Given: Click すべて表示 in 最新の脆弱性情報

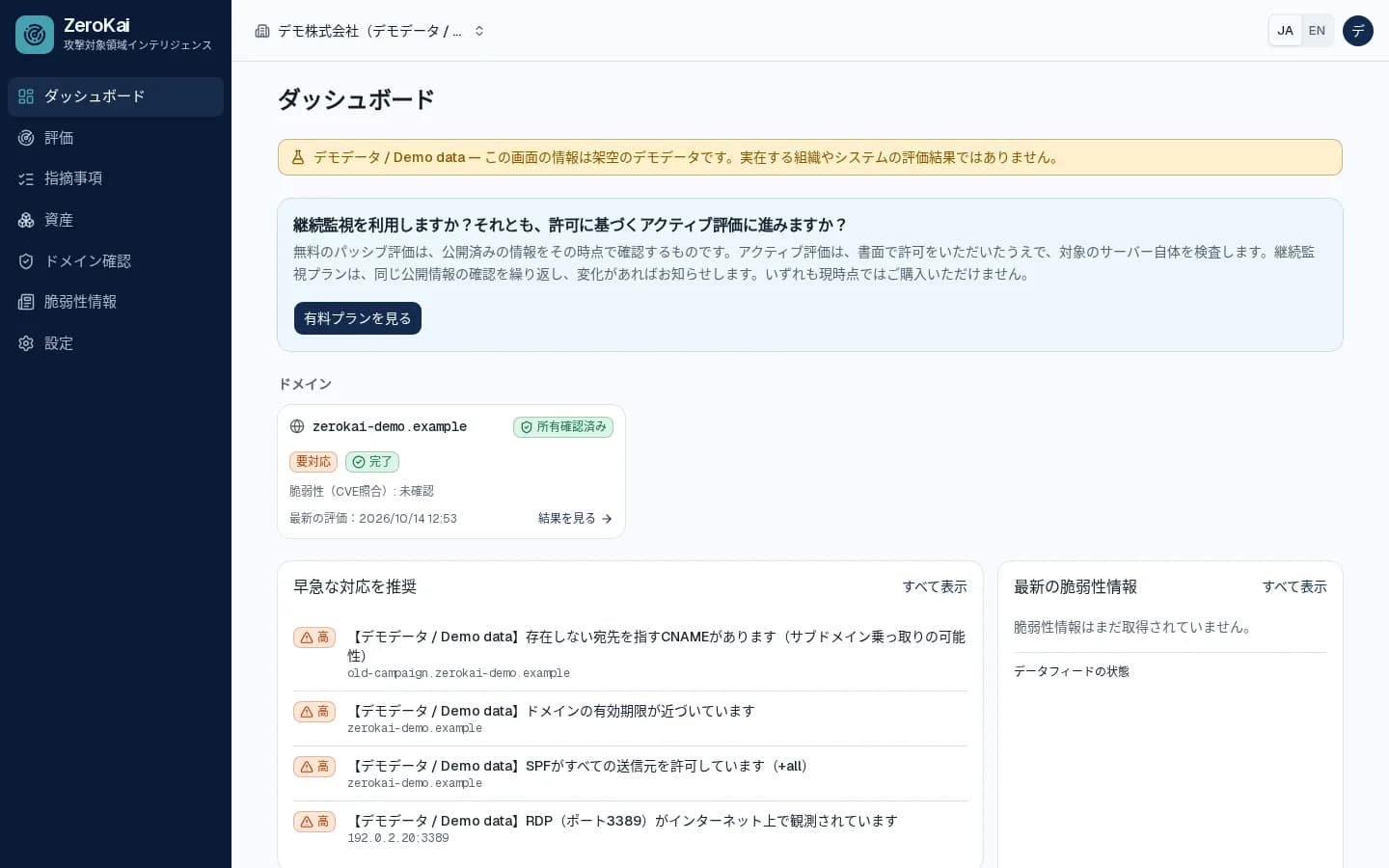Looking at the screenshot, I should coord(1294,586).
